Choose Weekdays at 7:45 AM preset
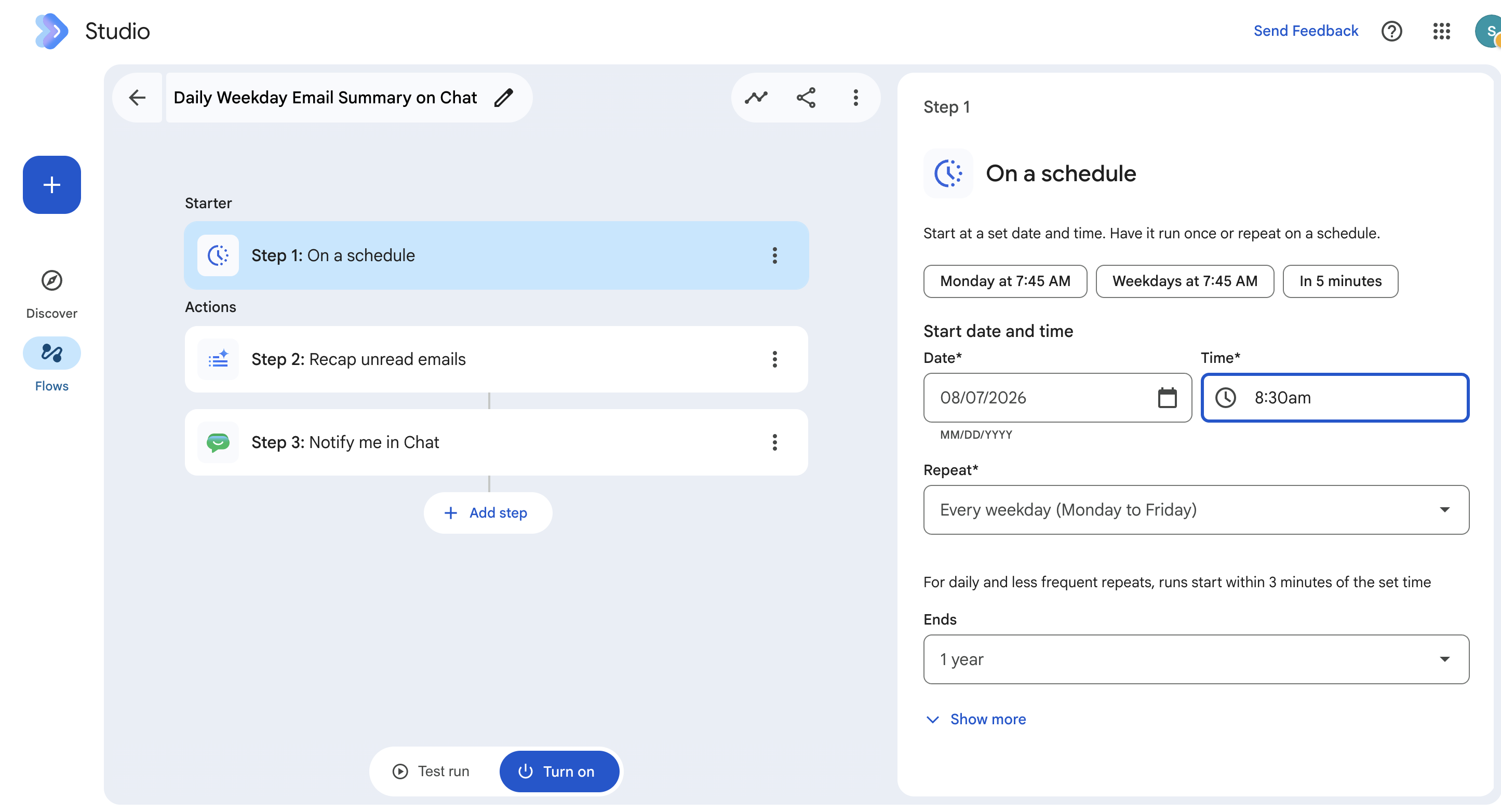Screen dimensions: 1501x812 pos(1185,281)
